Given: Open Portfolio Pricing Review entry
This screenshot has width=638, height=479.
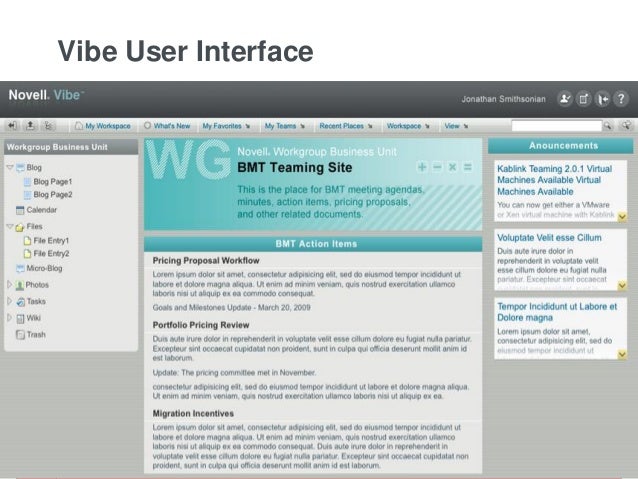Looking at the screenshot, I should coord(201,325).
